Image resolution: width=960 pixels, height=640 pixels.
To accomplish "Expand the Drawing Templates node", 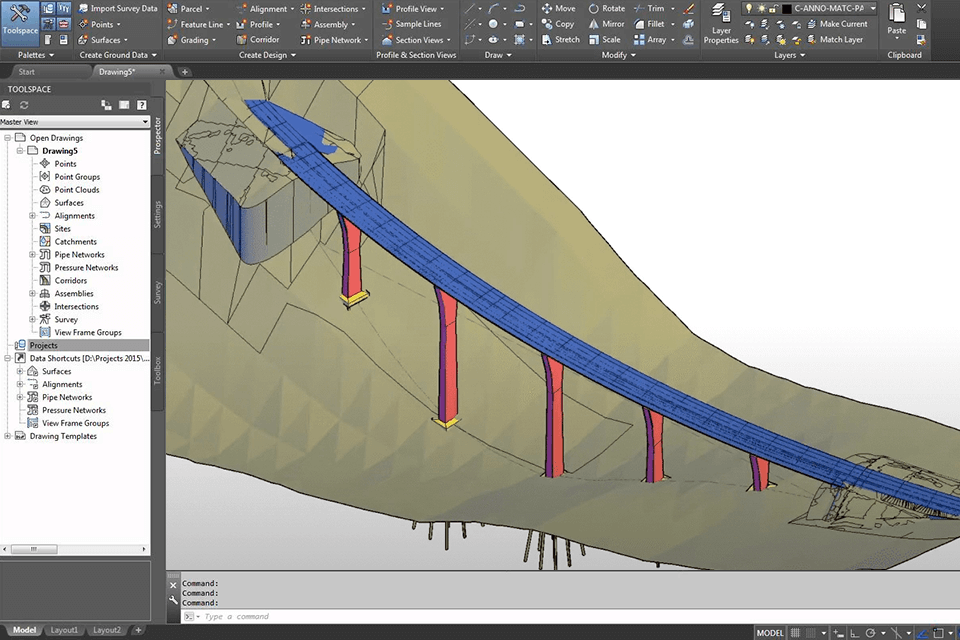I will click(7, 436).
